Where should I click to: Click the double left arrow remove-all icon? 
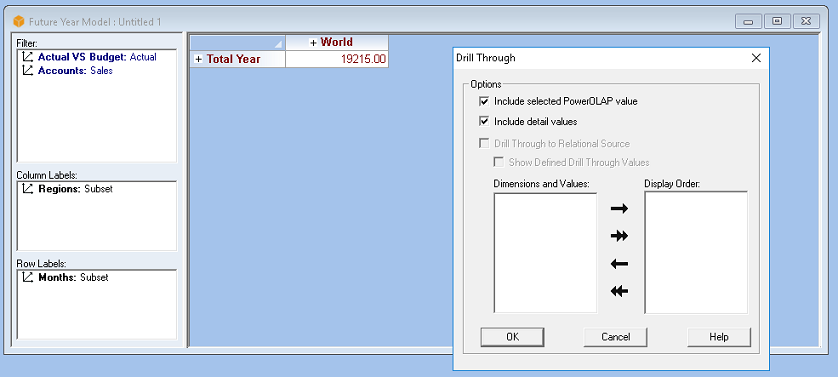tap(619, 291)
